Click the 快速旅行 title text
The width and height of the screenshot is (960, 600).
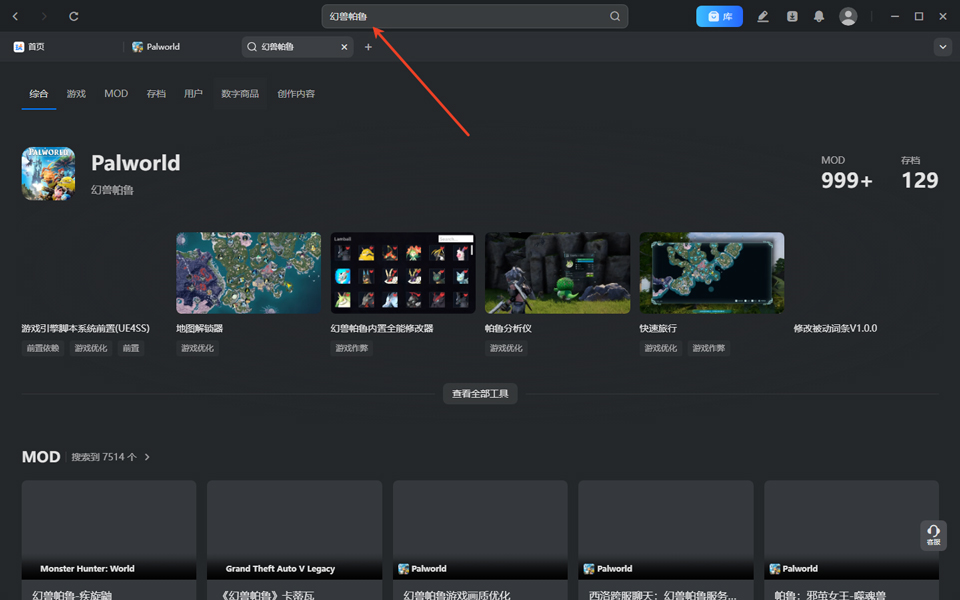[658, 328]
